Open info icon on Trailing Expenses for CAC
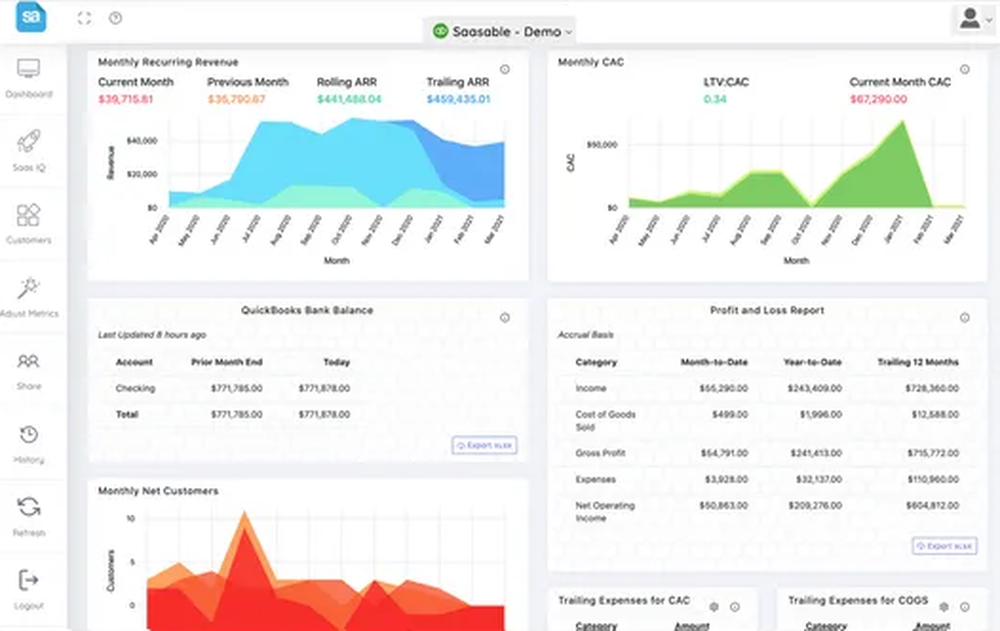1000x631 pixels. tap(735, 607)
